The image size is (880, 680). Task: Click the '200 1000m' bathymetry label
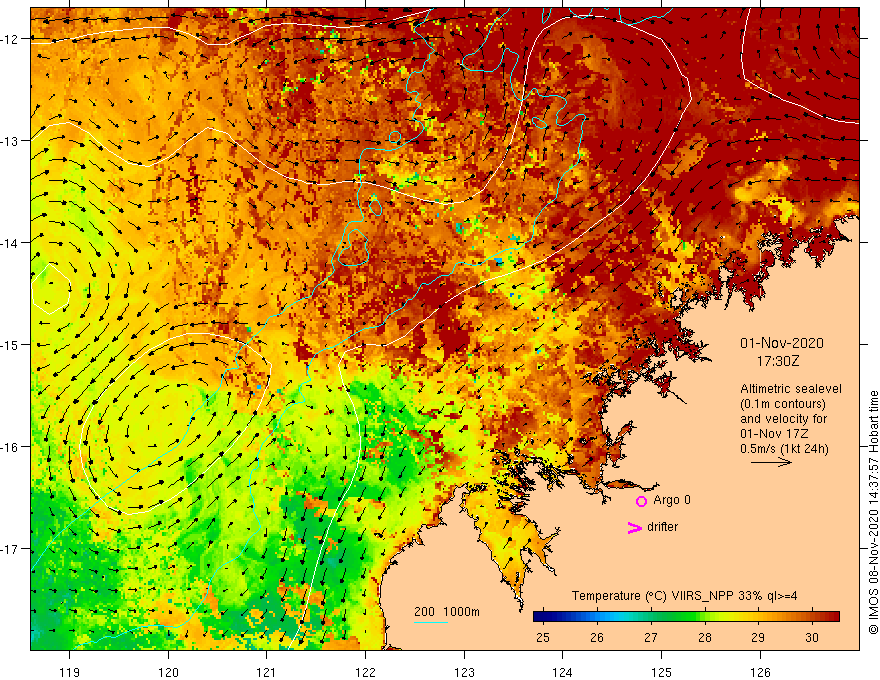(x=447, y=612)
